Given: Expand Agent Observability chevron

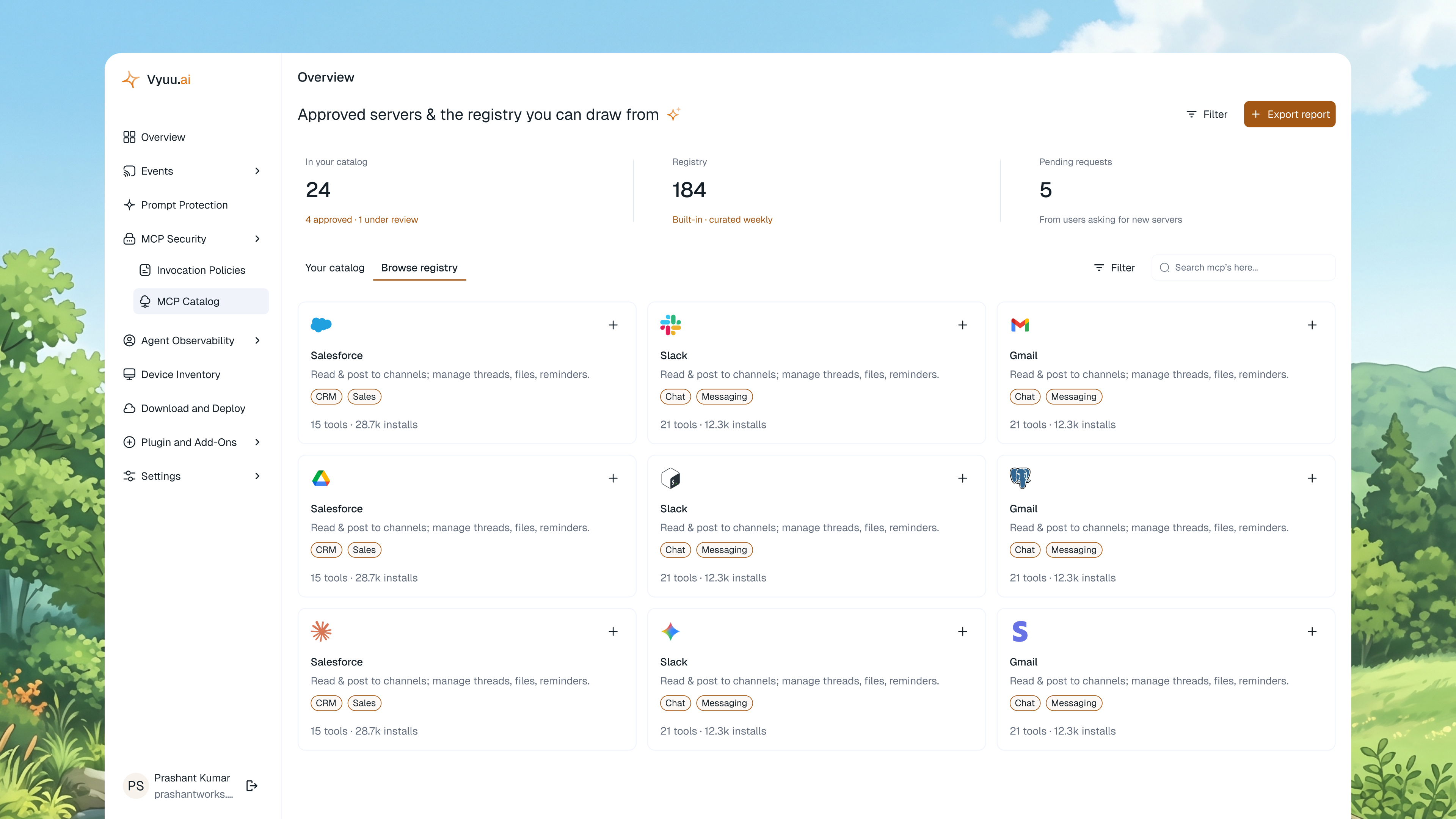Looking at the screenshot, I should tap(258, 340).
